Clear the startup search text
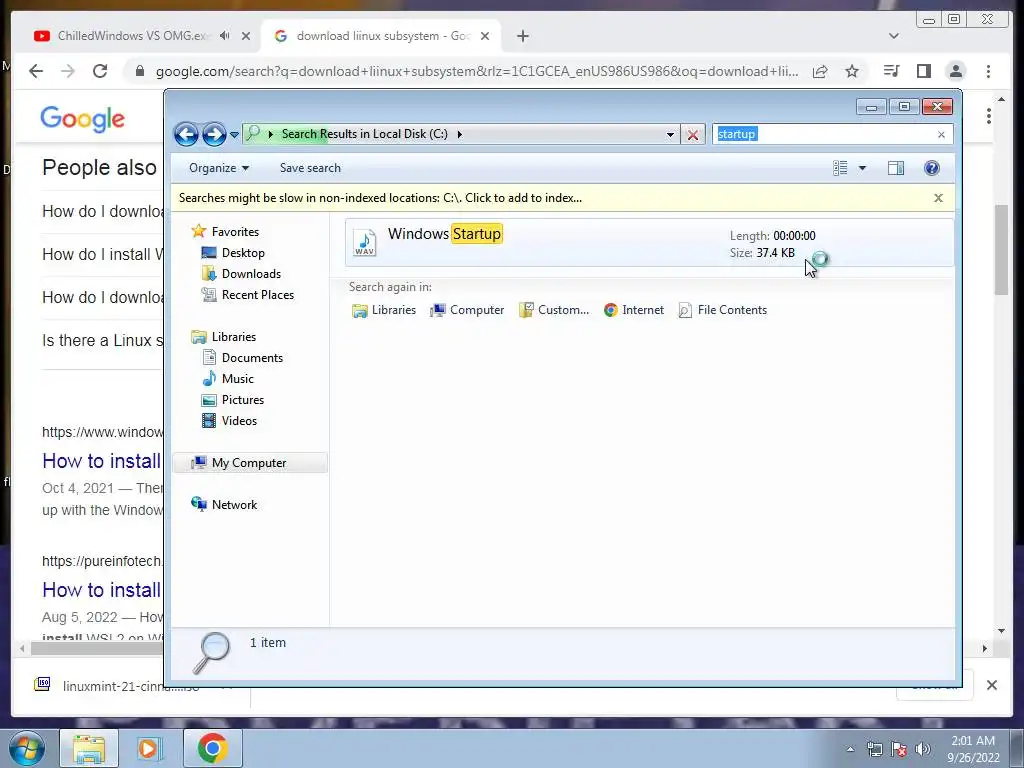Image resolution: width=1024 pixels, height=768 pixels. pyautogui.click(x=941, y=135)
